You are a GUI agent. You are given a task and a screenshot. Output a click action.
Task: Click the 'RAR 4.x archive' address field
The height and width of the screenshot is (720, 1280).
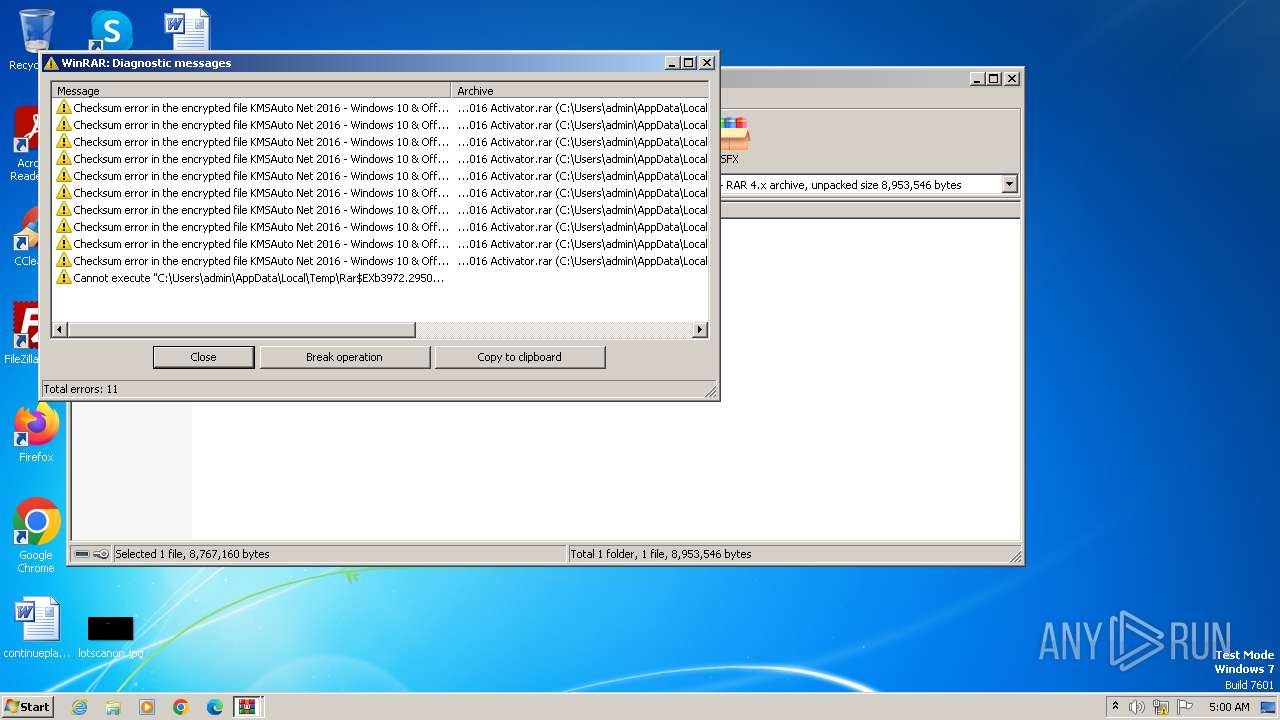pos(860,184)
